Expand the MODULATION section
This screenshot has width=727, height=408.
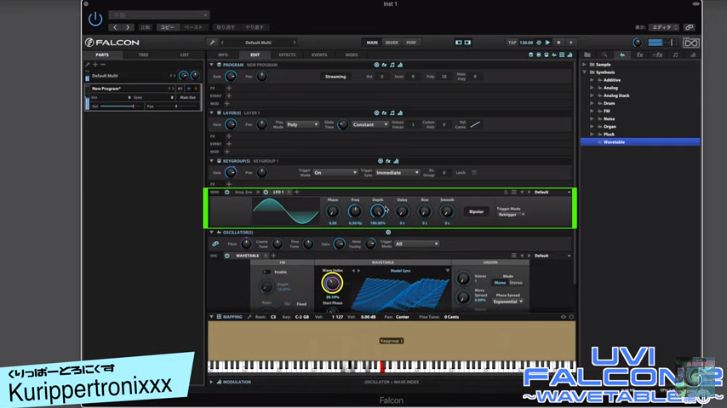click(211, 382)
